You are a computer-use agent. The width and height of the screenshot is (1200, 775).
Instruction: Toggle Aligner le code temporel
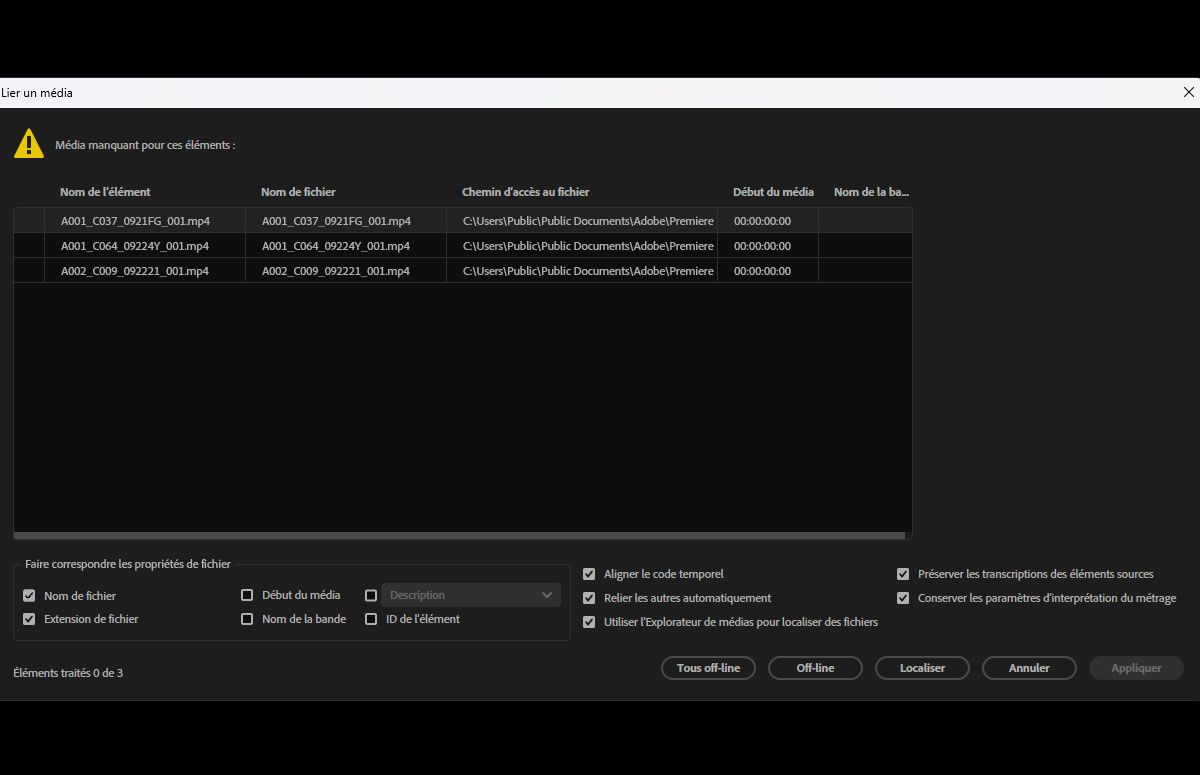[589, 574]
